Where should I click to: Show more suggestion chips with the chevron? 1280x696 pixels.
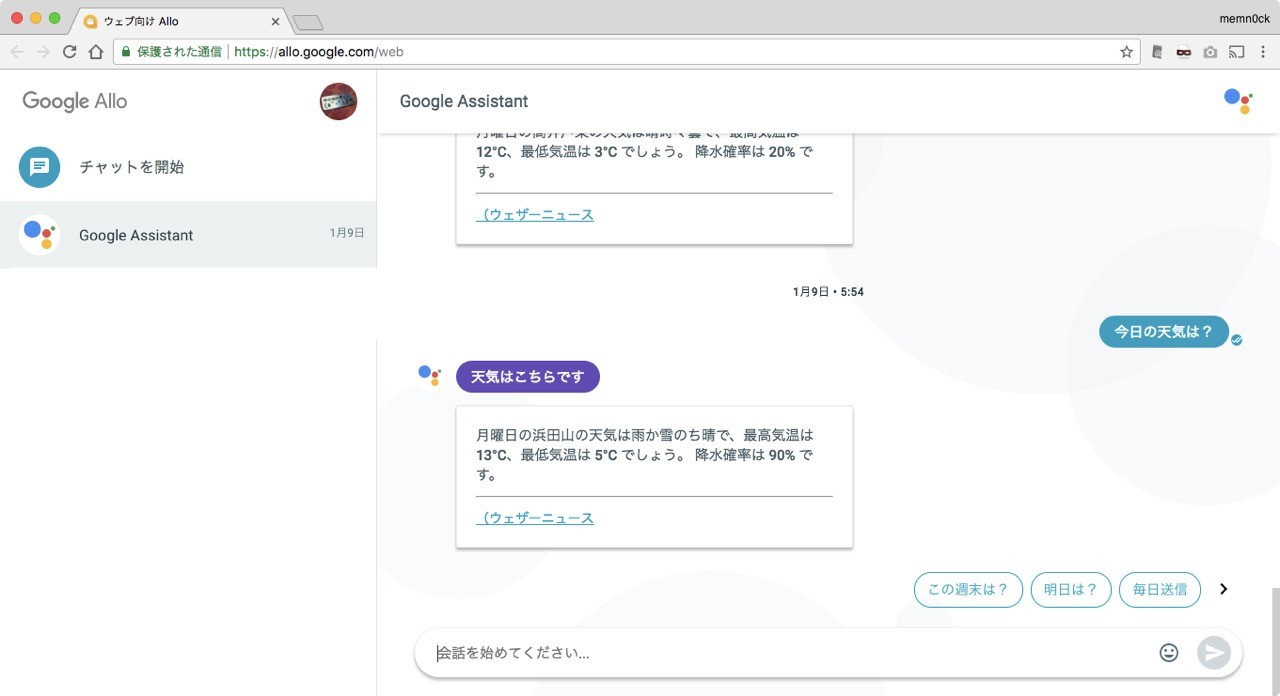(x=1223, y=589)
